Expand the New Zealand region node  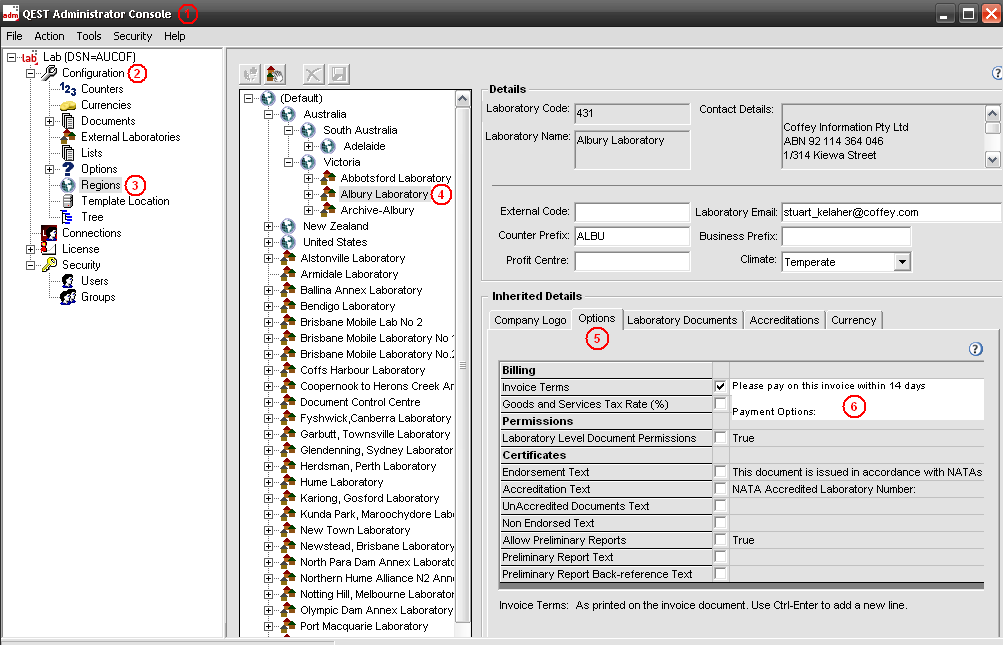click(269, 226)
